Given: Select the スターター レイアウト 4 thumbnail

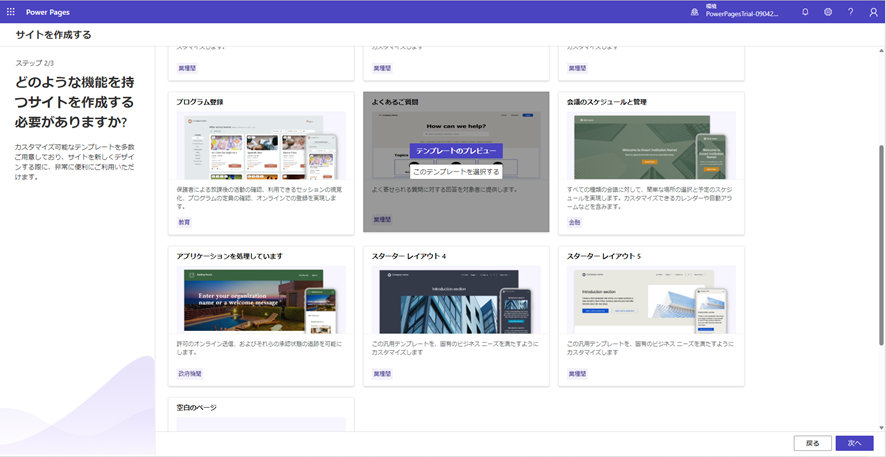Looking at the screenshot, I should click(x=456, y=299).
